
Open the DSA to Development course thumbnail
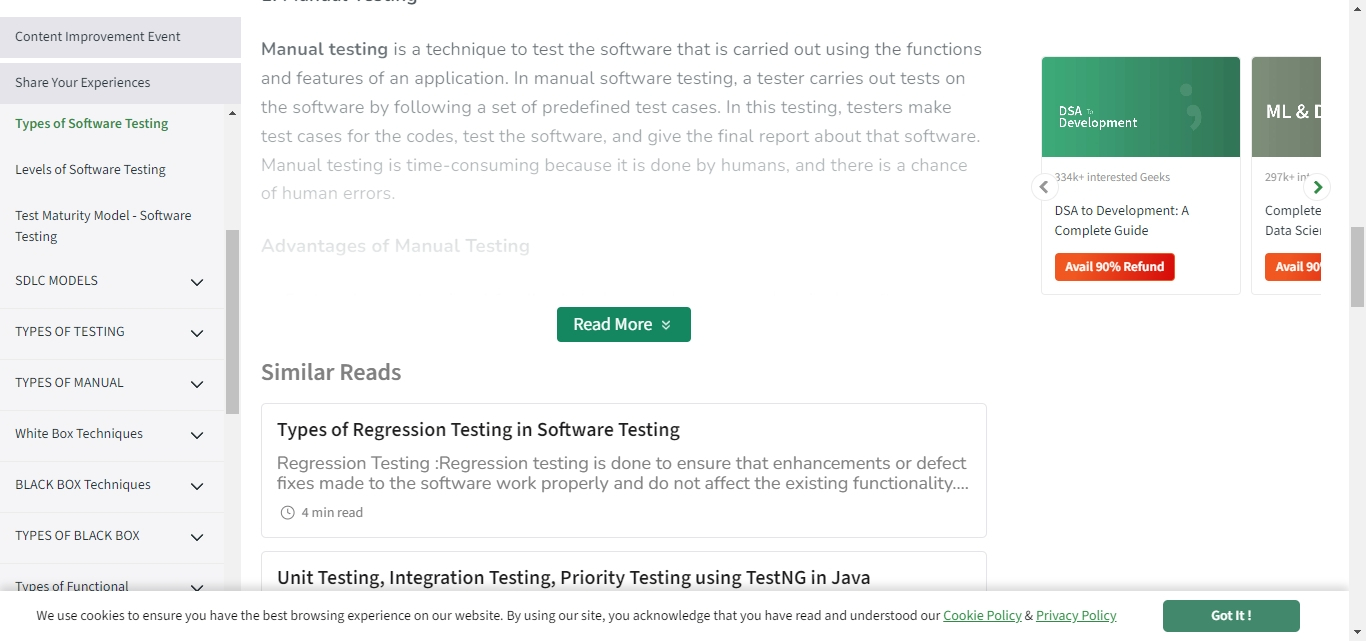1141,107
